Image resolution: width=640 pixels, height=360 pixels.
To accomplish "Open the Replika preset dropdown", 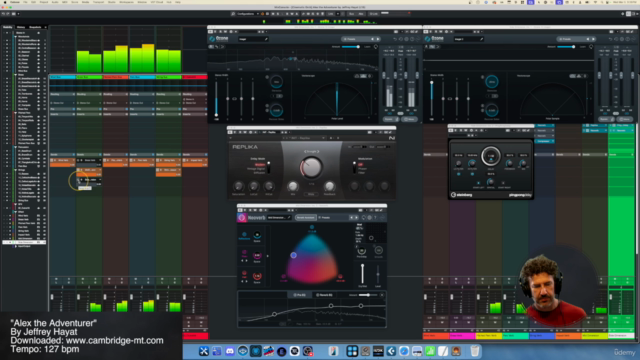I will pos(304,138).
